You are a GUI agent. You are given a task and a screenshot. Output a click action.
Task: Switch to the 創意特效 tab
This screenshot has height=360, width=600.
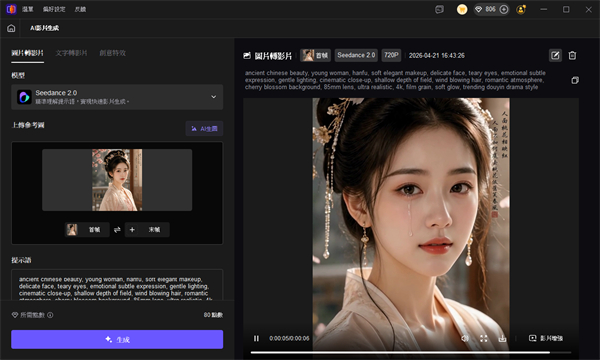112,53
